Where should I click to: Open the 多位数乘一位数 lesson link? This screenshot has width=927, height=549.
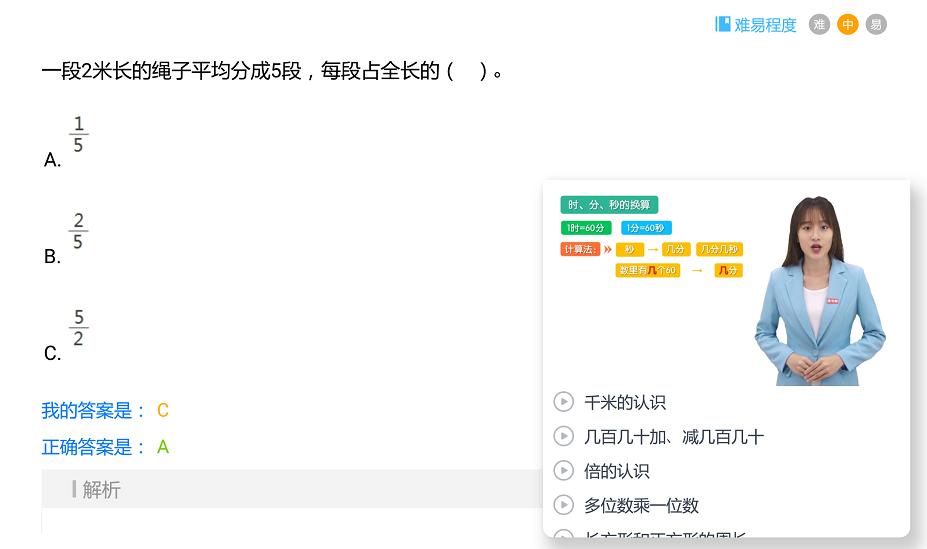point(641,505)
